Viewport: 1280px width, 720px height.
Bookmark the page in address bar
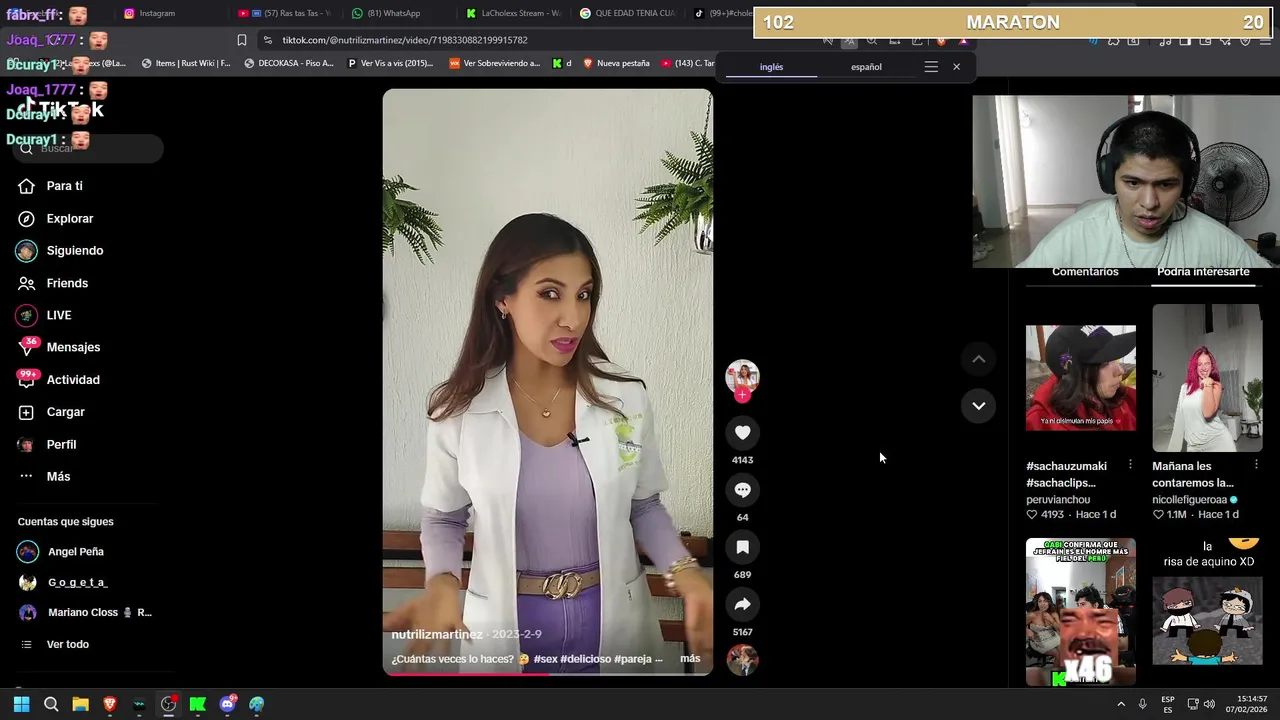[x=242, y=40]
